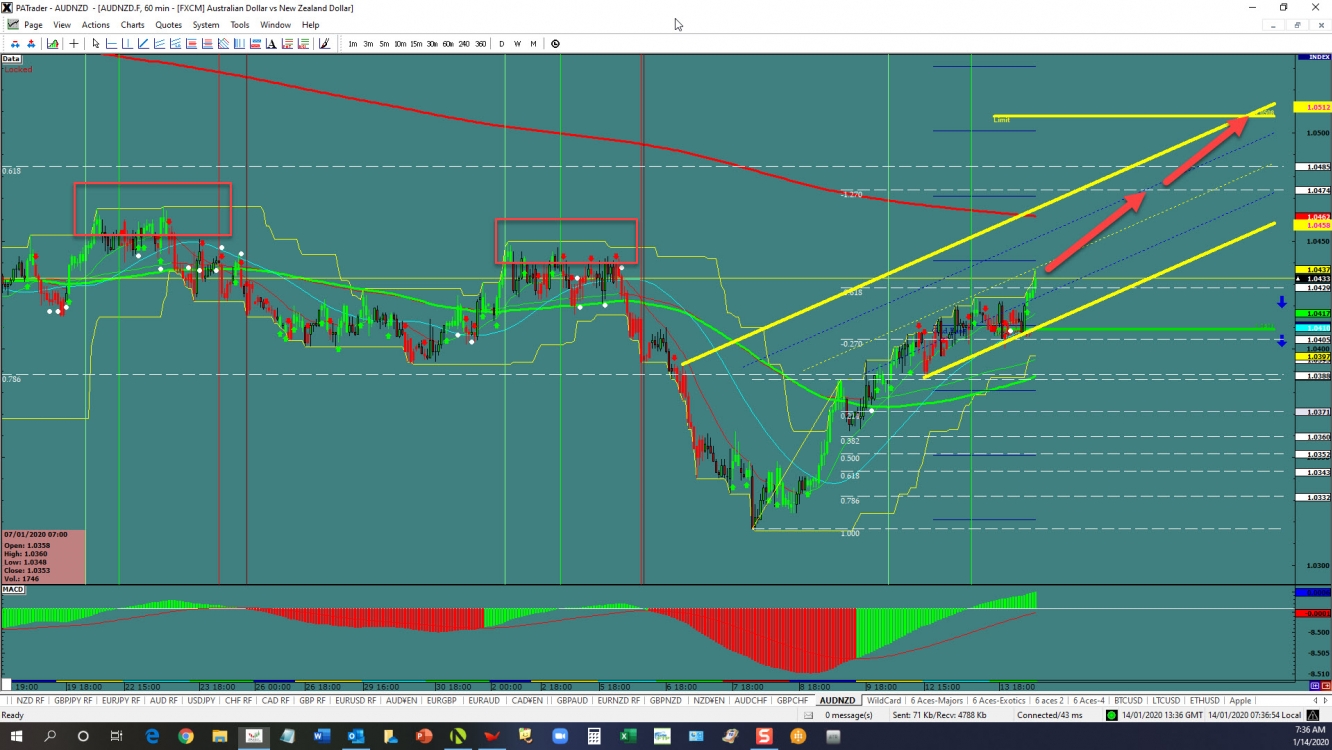Open the Help menu
Image resolution: width=1332 pixels, height=750 pixels.
pos(310,25)
